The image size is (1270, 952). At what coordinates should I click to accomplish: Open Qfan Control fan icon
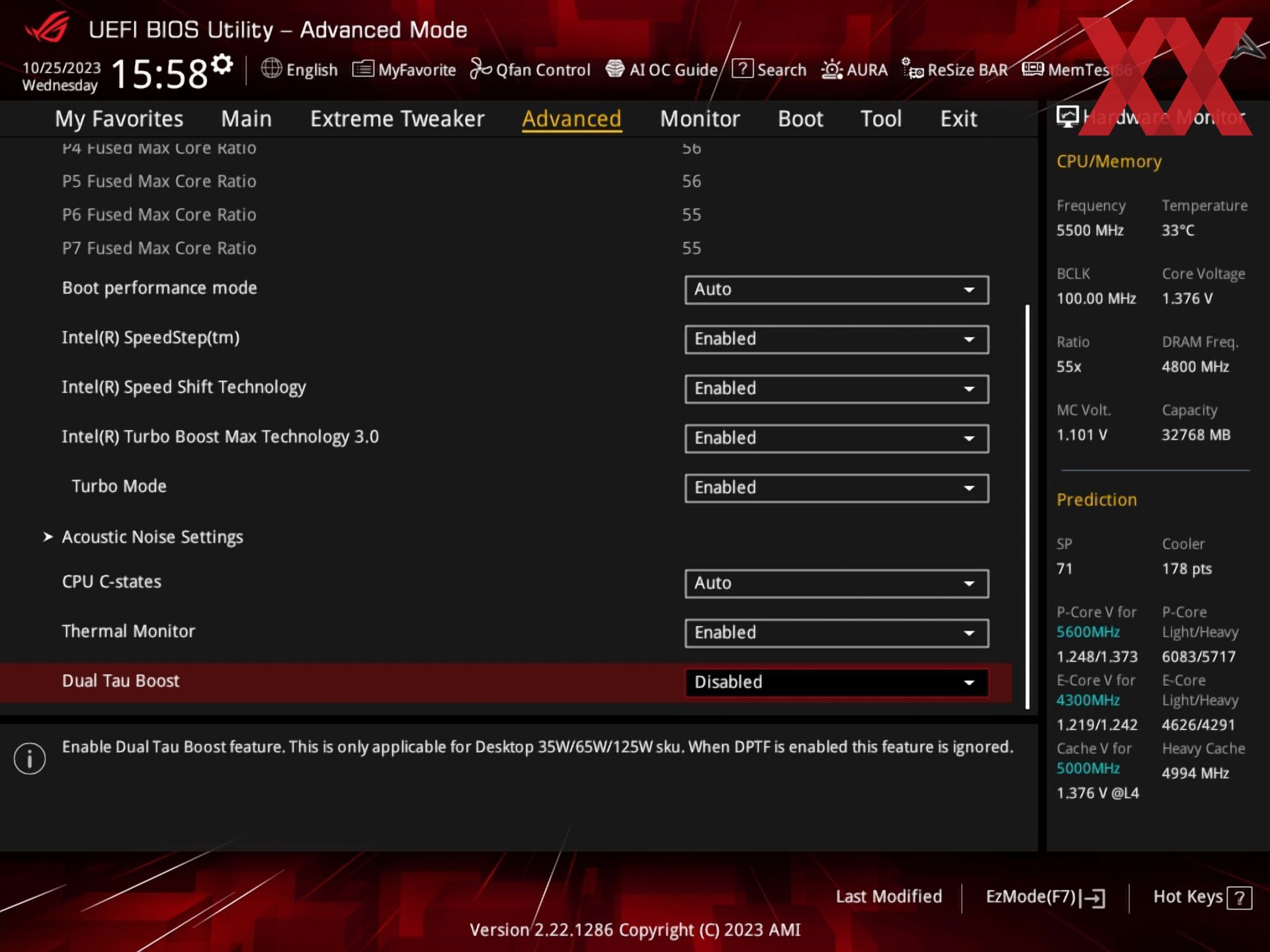(481, 69)
